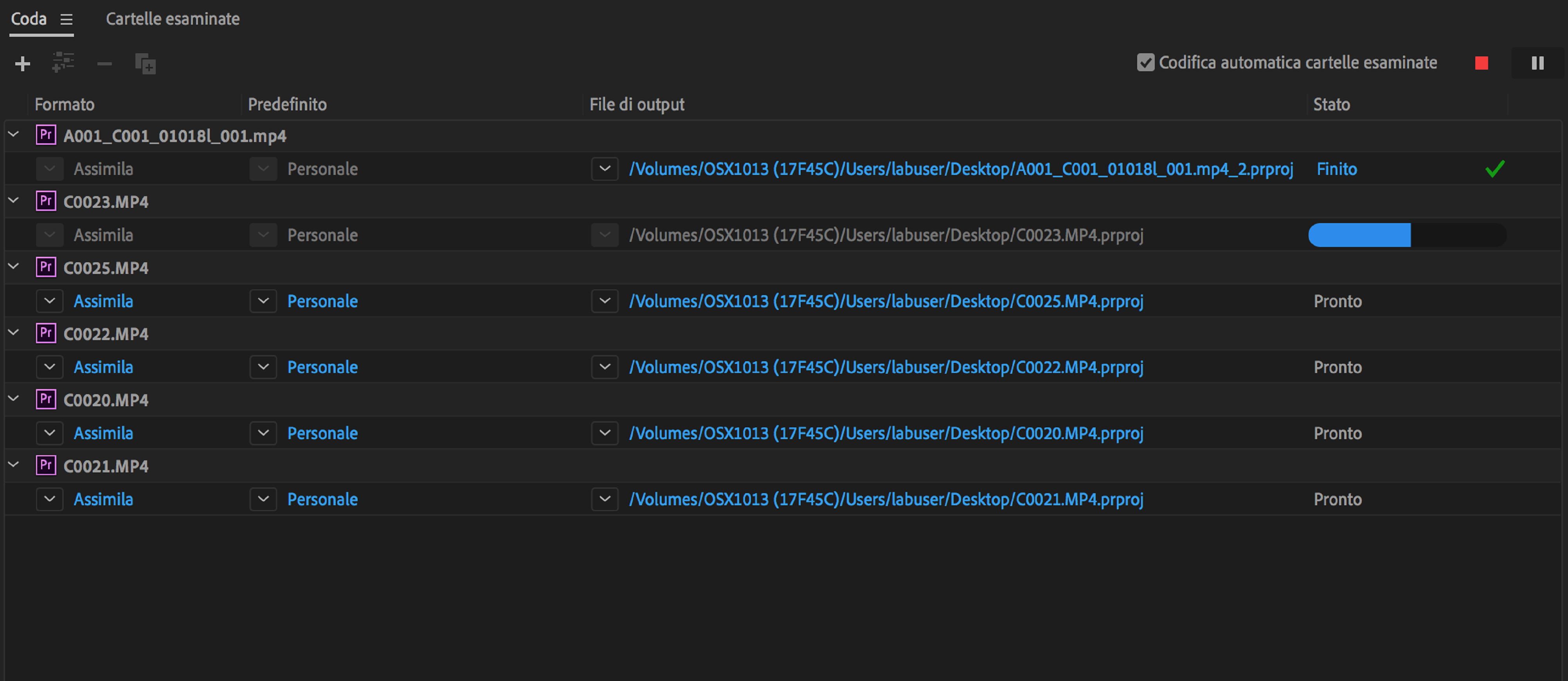This screenshot has width=1568, height=681.
Task: Open the Coda panel hamburger menu
Action: coord(67,20)
